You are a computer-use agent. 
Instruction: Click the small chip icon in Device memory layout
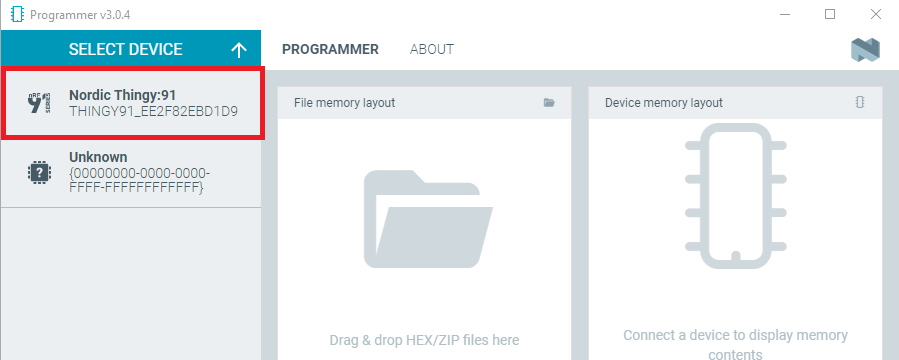[859, 103]
